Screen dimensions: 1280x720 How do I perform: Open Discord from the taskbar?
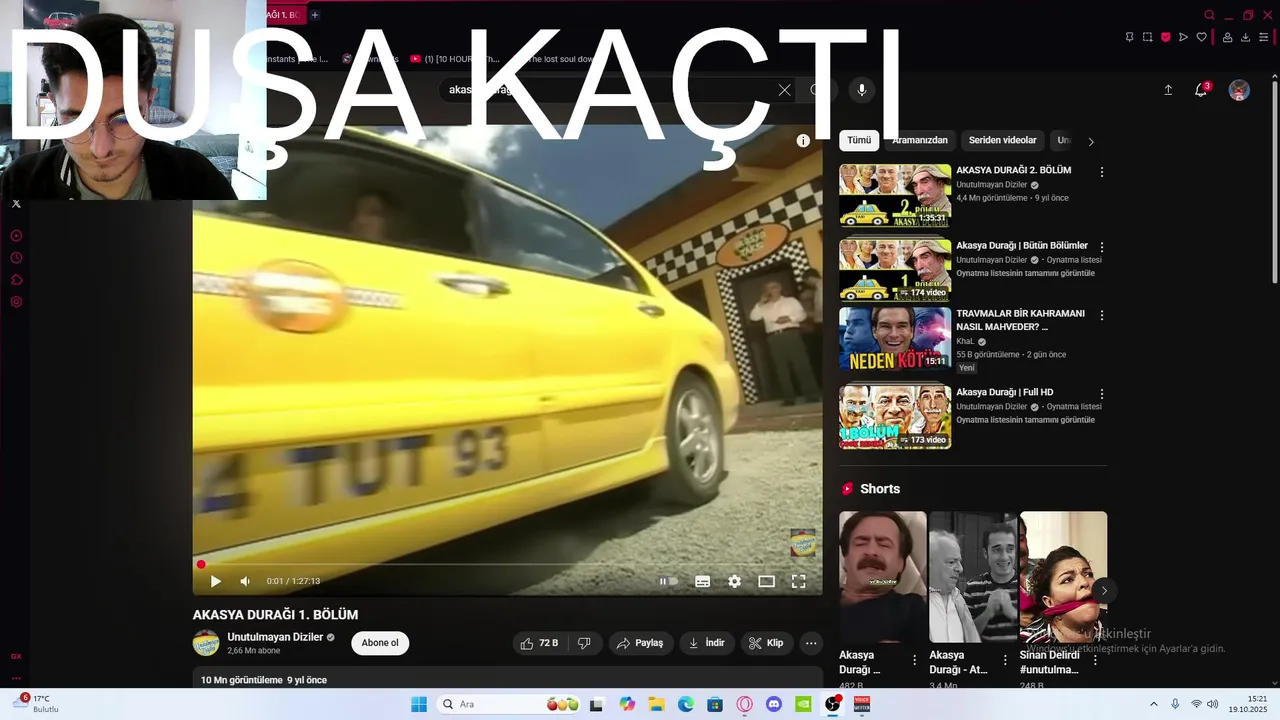773,704
